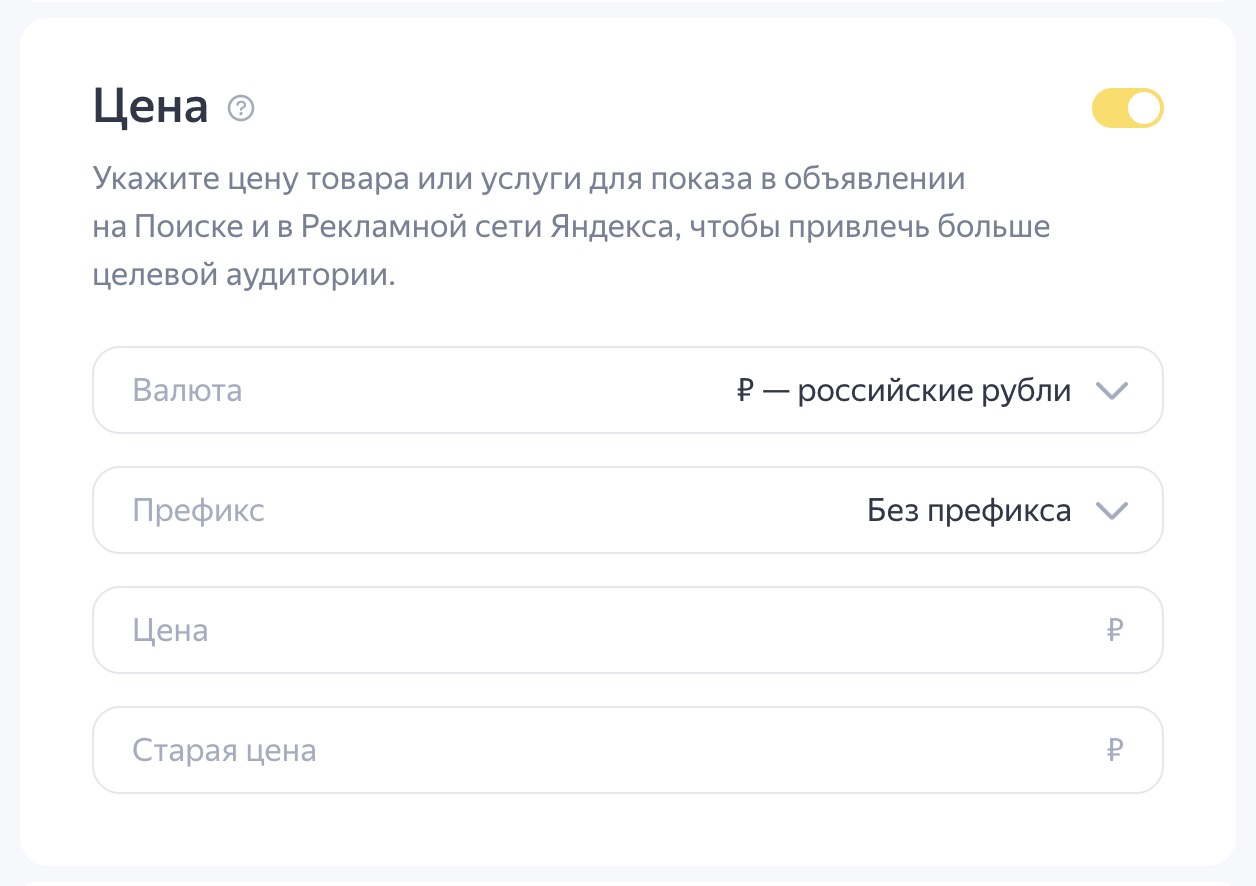
Task: Click the ₽ sign before "российские рубли"
Action: 744,391
